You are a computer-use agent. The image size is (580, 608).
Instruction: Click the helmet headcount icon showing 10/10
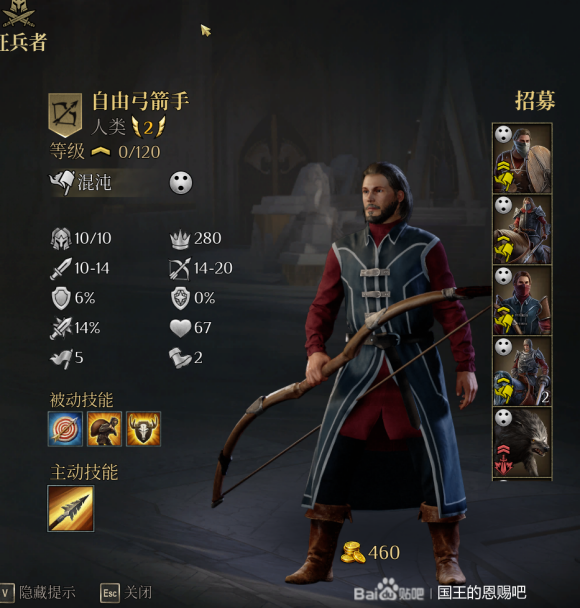[60, 238]
